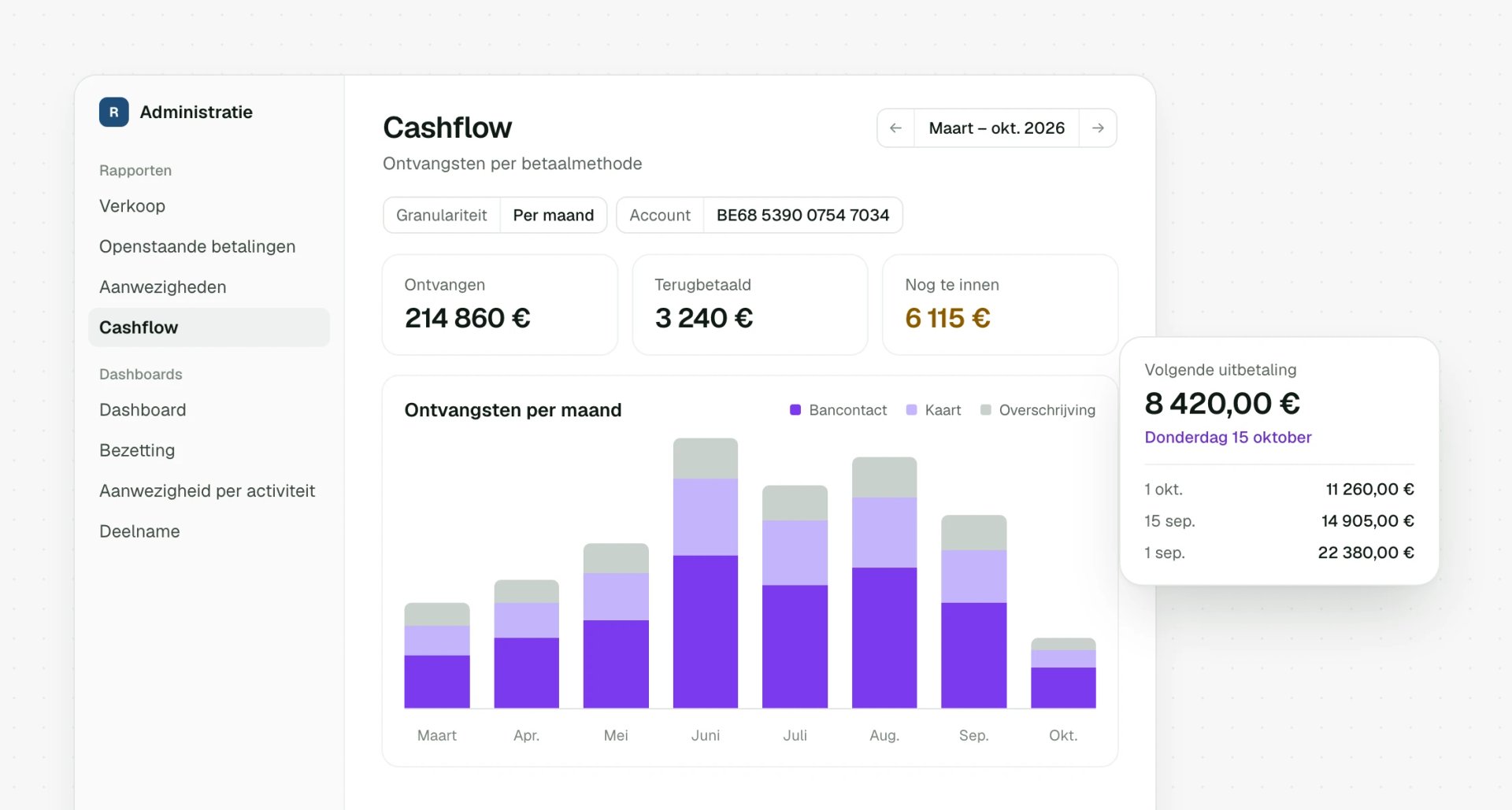Go to previous period with left arrow
The height and width of the screenshot is (810, 1512).
895,128
